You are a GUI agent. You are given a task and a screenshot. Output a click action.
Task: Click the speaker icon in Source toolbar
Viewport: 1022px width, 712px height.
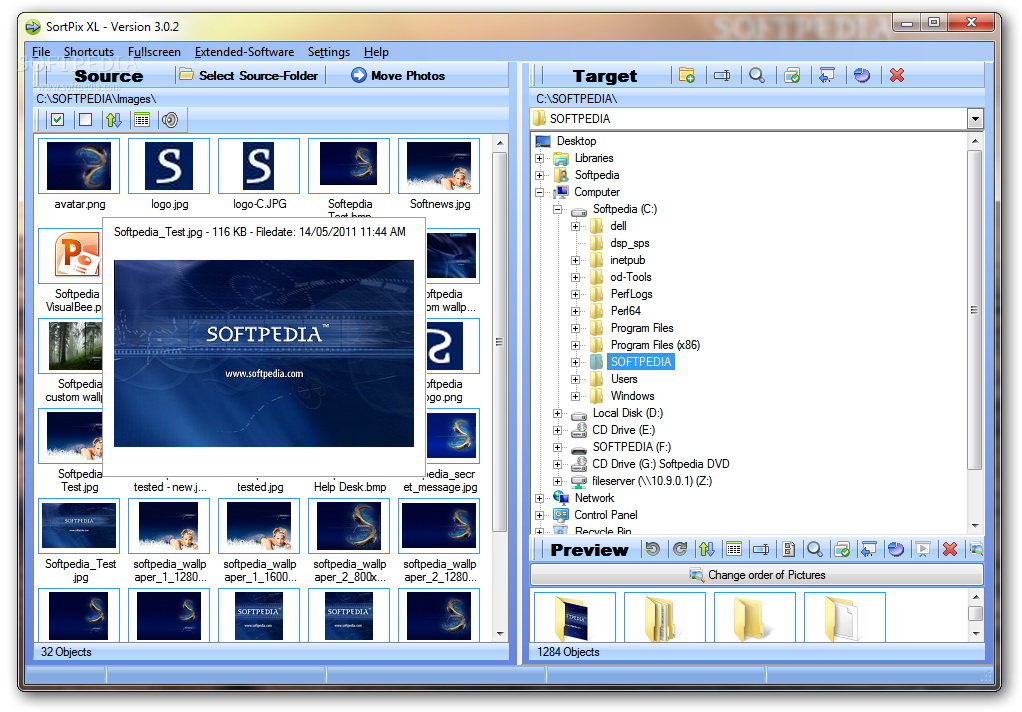coord(170,120)
